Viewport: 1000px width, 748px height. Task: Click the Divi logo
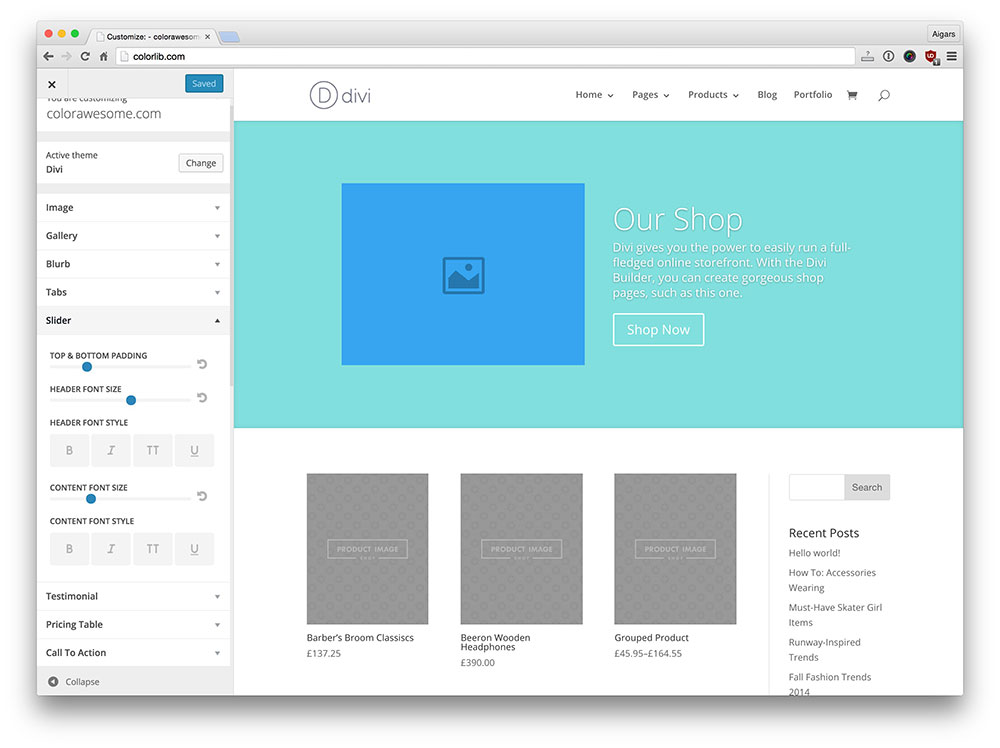click(339, 94)
